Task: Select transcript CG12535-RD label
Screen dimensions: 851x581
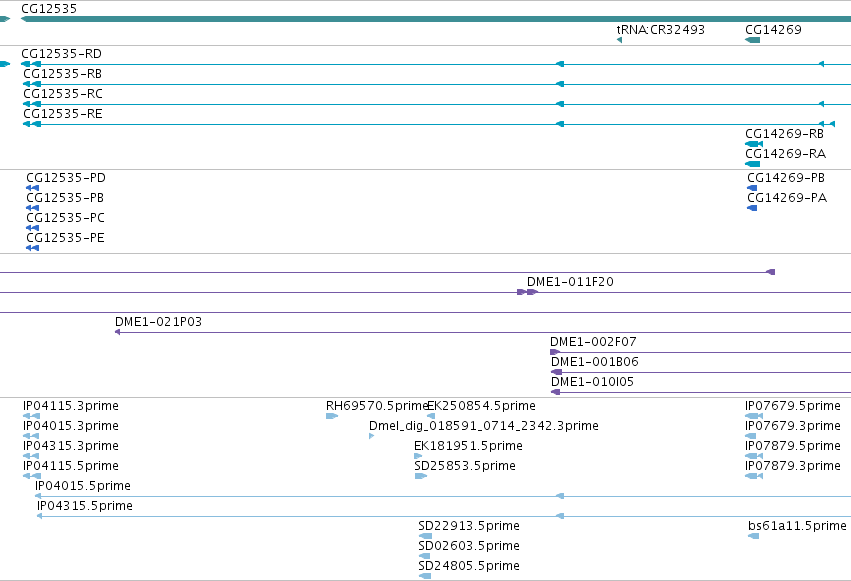Action: 61,53
